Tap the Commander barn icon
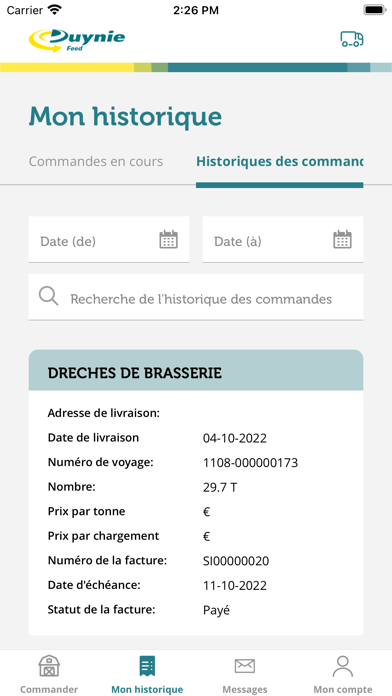The image size is (392, 696). click(49, 667)
